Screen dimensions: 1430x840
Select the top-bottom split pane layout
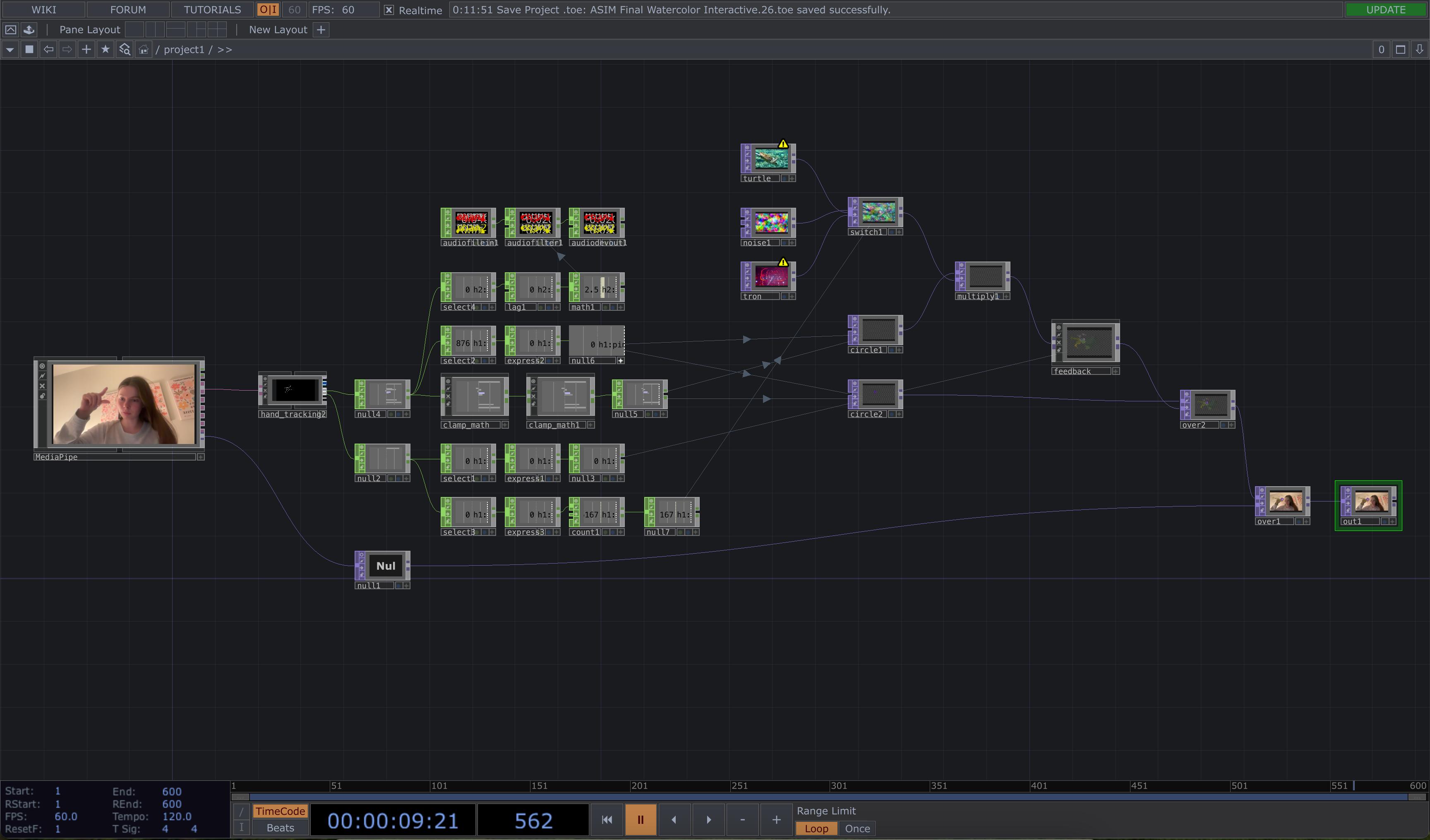175,29
